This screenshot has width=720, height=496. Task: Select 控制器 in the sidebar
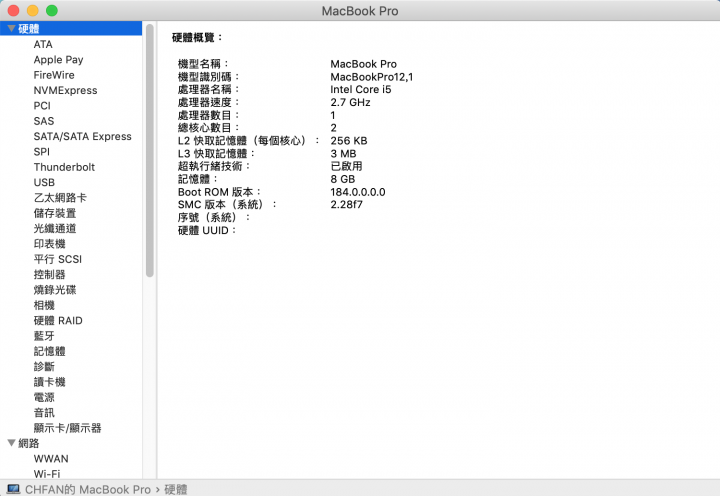pos(50,275)
